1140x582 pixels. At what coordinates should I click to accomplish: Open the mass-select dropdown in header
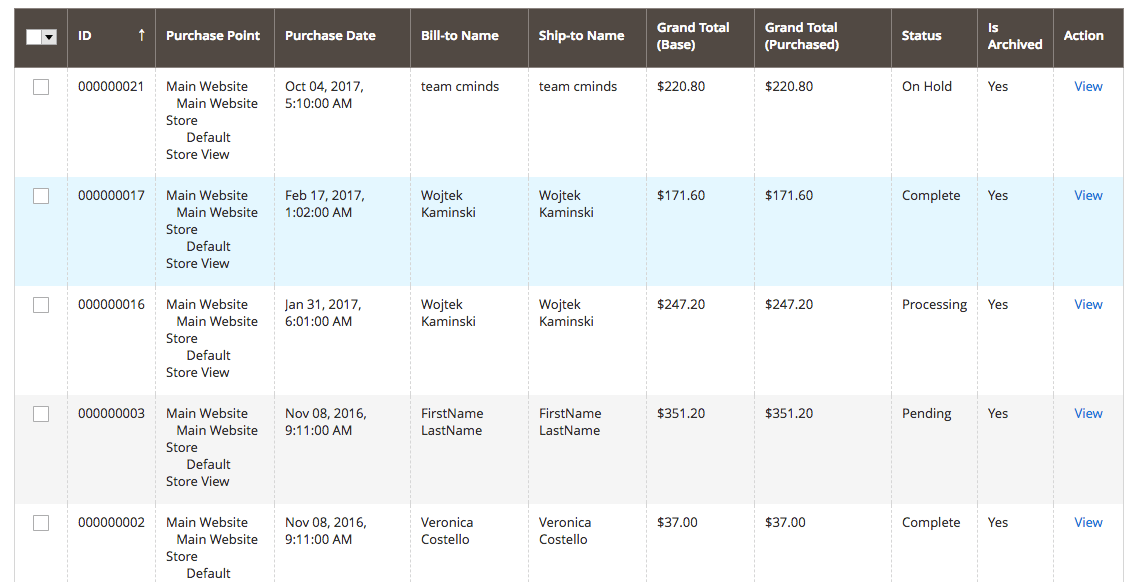point(49,36)
